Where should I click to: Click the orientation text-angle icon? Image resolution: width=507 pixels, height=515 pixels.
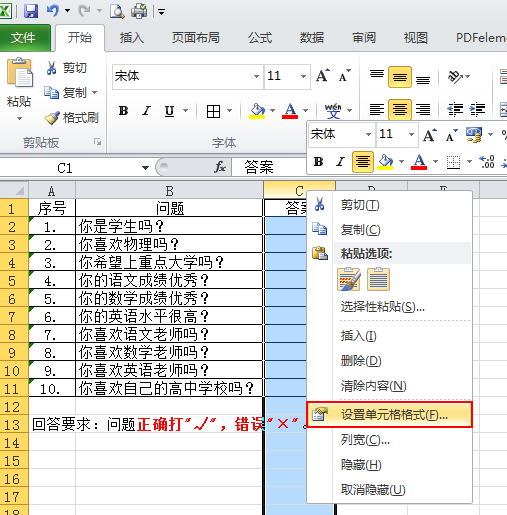coord(455,77)
